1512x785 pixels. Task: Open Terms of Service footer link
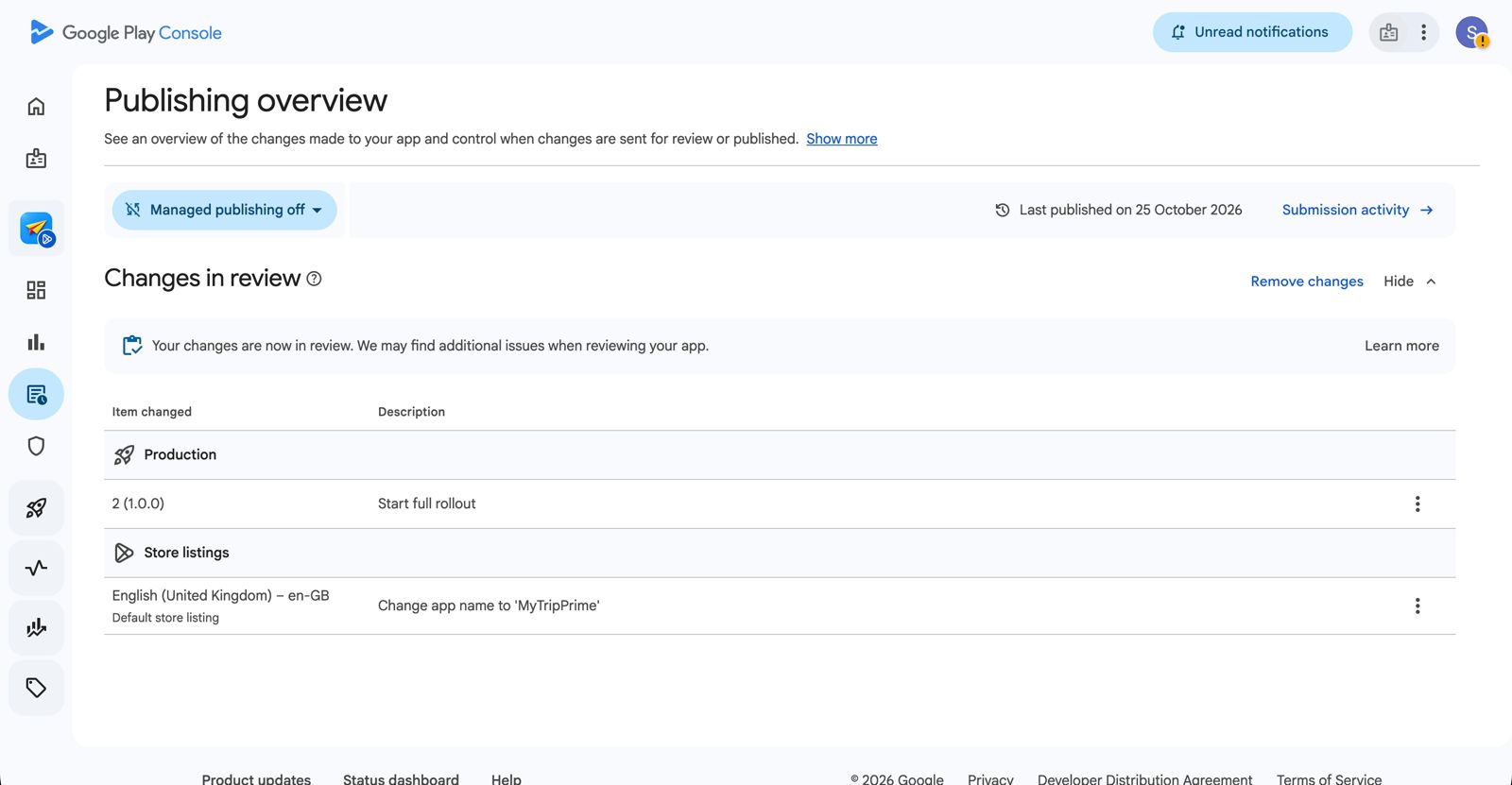(1329, 778)
